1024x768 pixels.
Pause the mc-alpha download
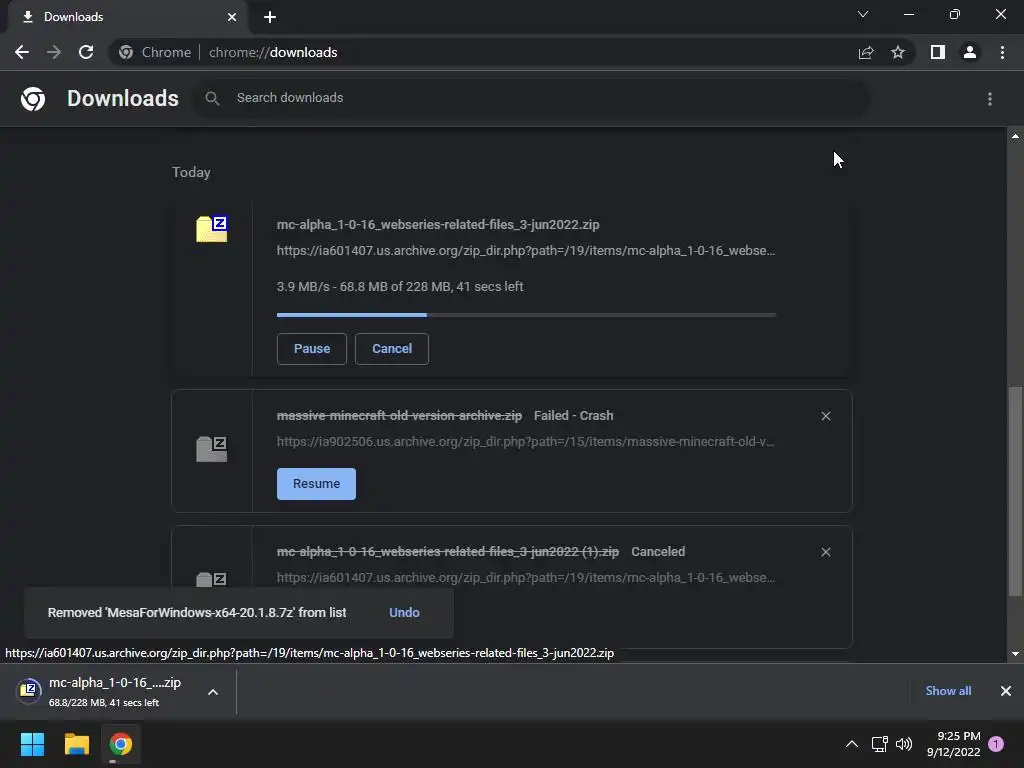312,349
